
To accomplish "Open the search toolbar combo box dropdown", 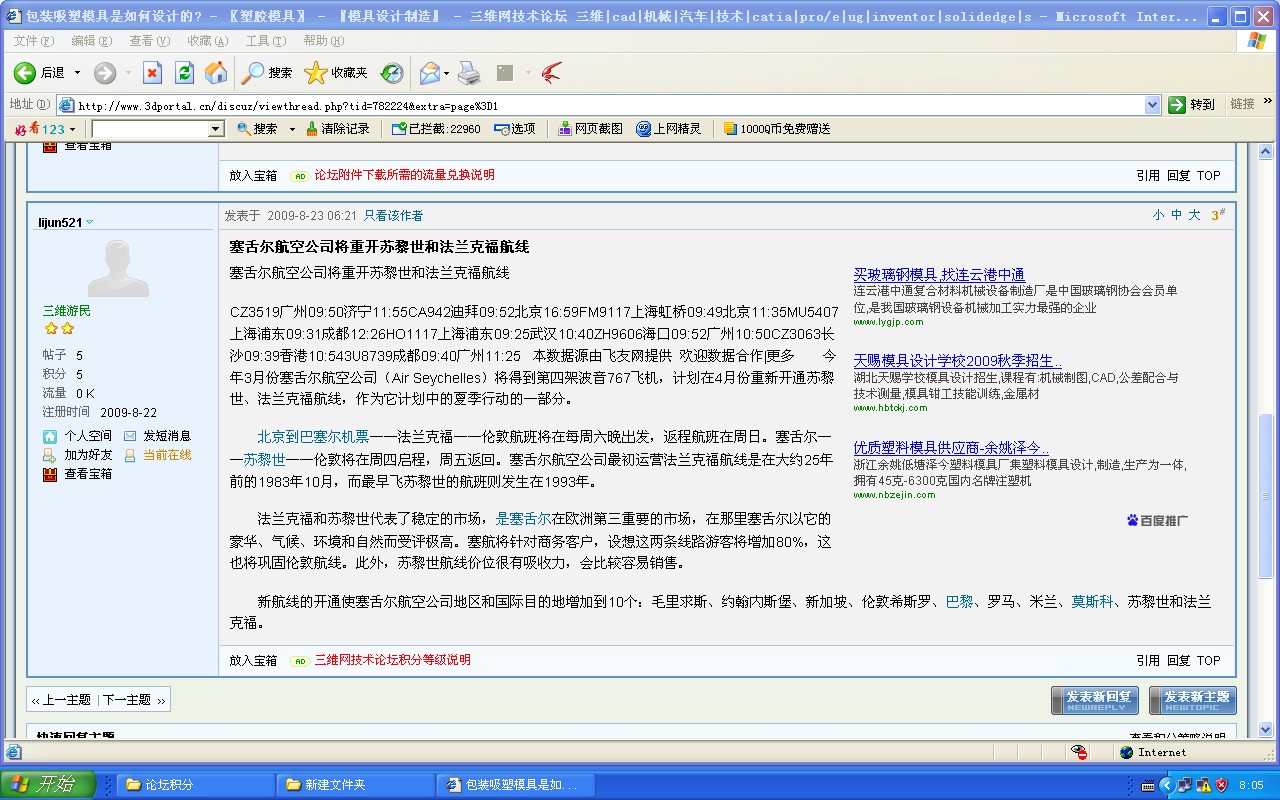I will 215,129.
